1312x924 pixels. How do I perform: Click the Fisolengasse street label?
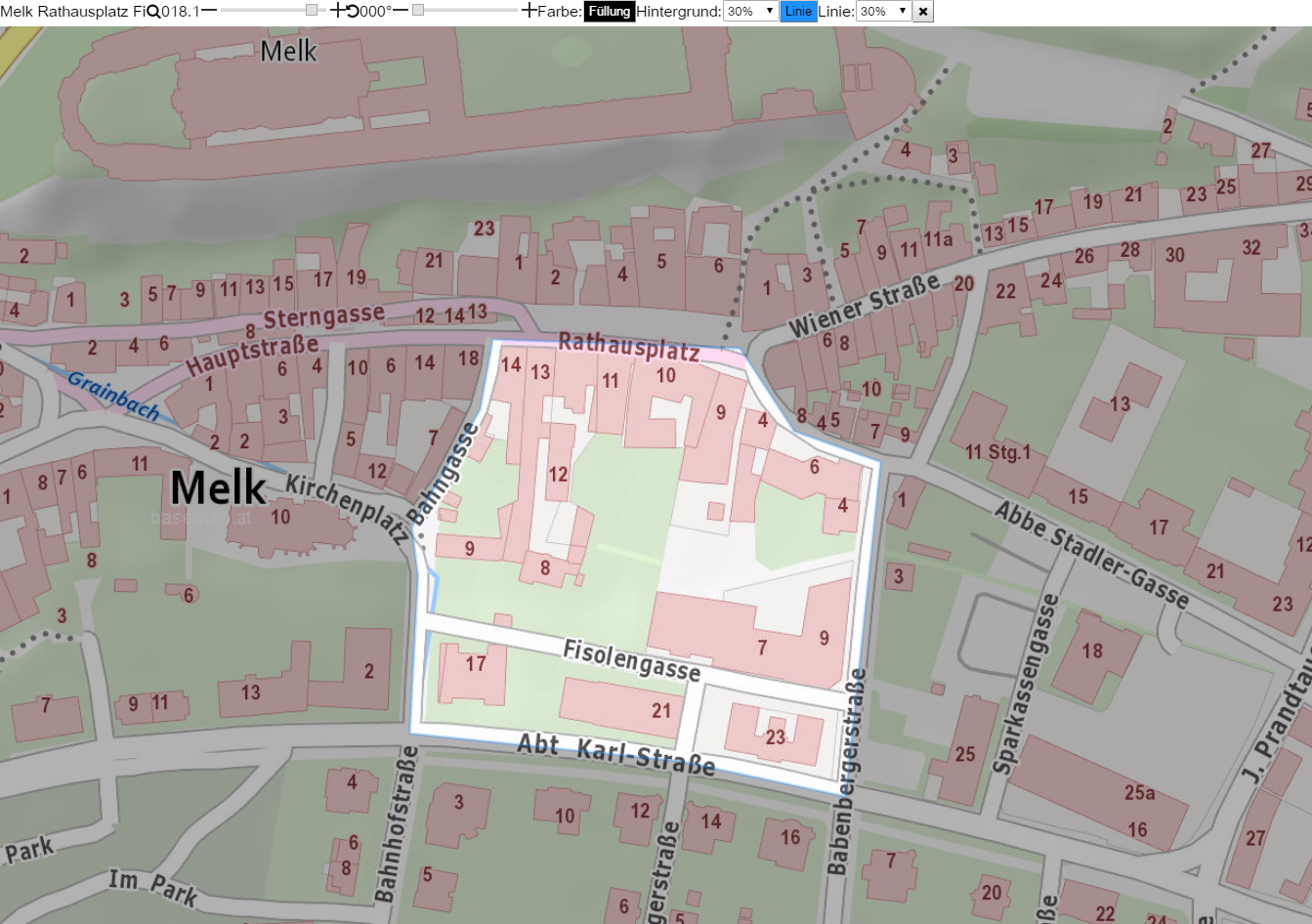tap(632, 661)
